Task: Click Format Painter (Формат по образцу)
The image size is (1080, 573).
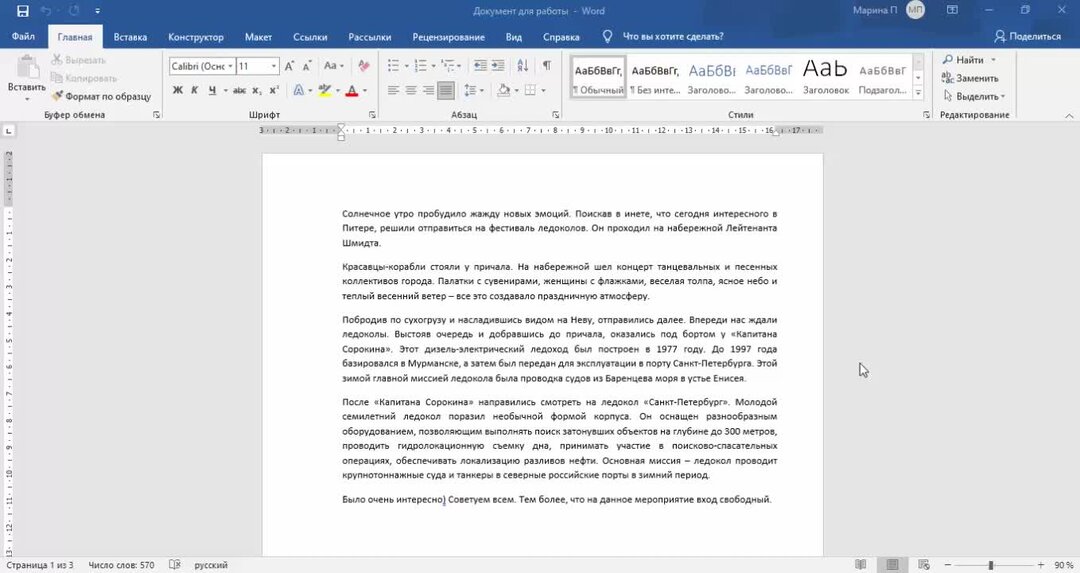Action: pos(101,96)
